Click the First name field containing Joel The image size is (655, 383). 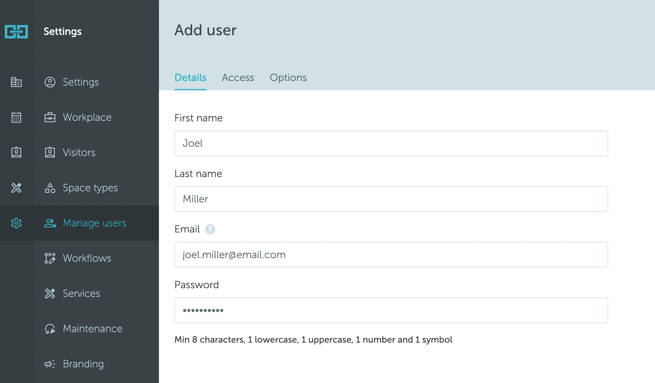[391, 143]
